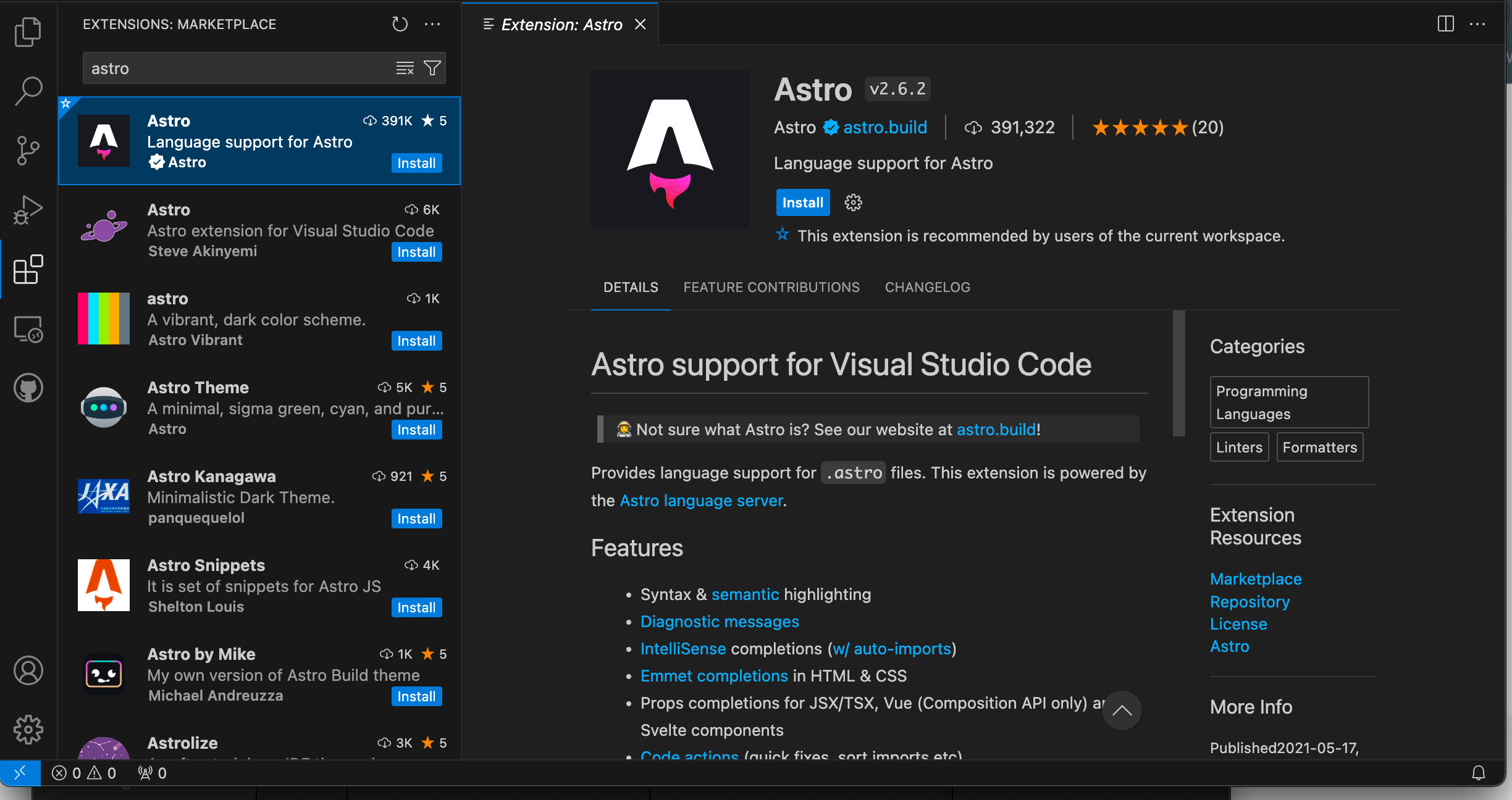Image resolution: width=1512 pixels, height=800 pixels.
Task: Select the purple planet Astro extension icon
Action: tap(104, 227)
